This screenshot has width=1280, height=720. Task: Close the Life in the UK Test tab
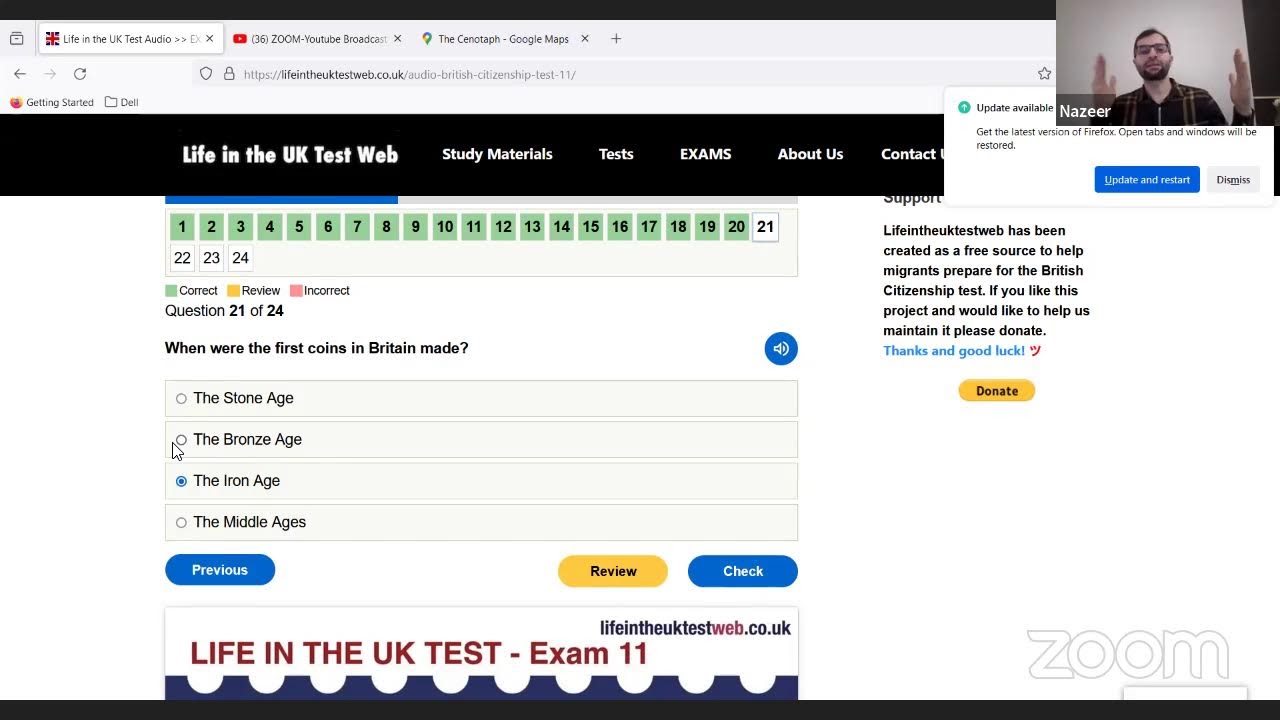tap(211, 39)
